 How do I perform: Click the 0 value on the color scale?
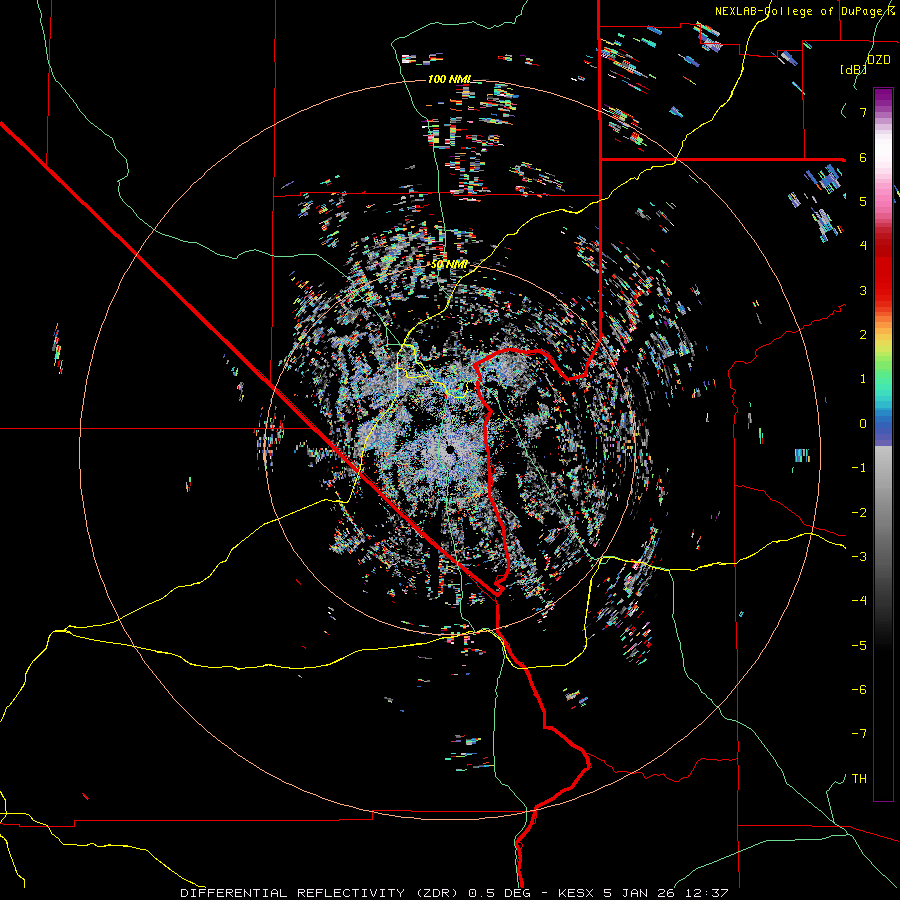pyautogui.click(x=863, y=424)
